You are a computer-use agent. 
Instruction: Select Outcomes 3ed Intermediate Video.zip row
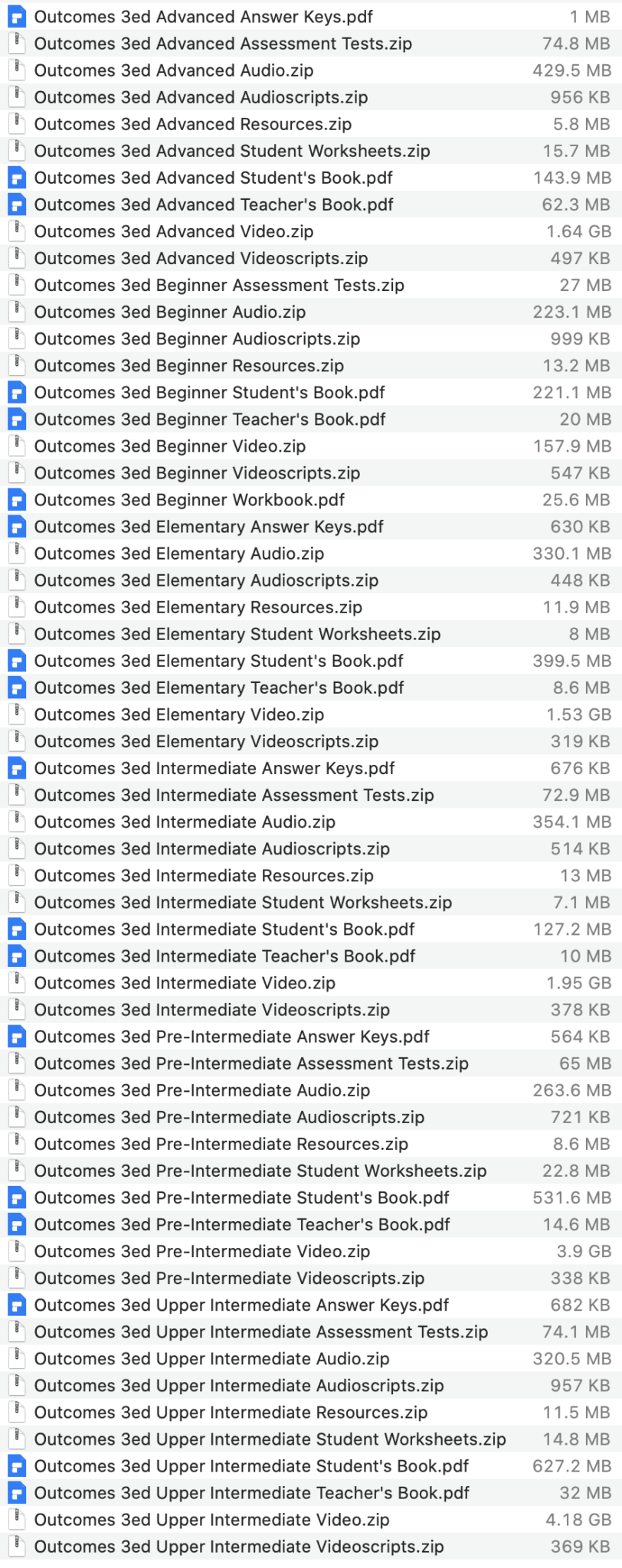tap(311, 983)
